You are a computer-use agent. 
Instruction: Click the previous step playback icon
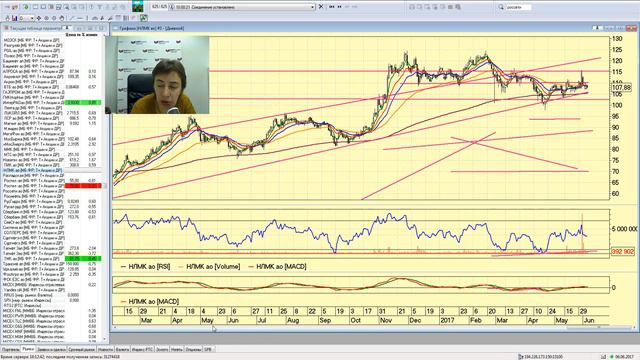click(332, 7)
